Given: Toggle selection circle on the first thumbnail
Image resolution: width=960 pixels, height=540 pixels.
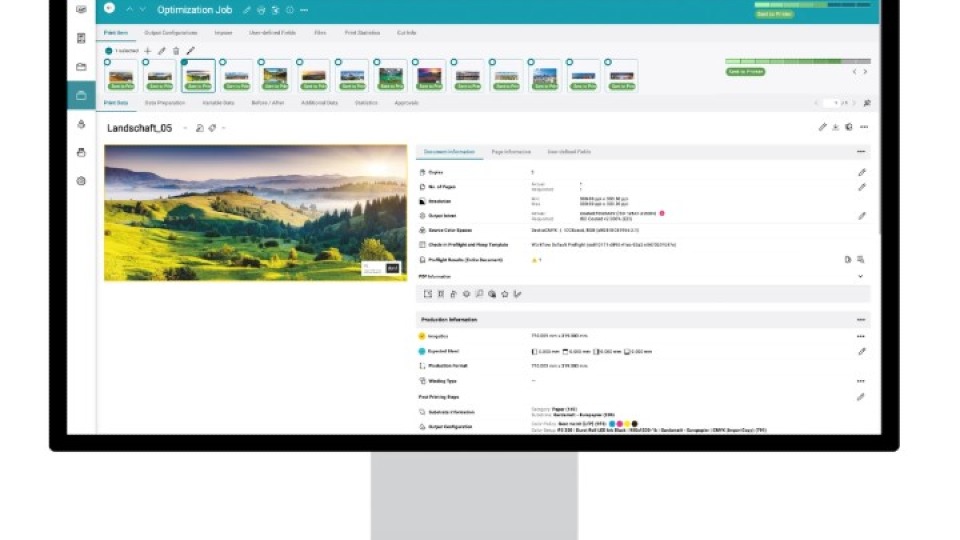Looking at the screenshot, I should [108, 63].
